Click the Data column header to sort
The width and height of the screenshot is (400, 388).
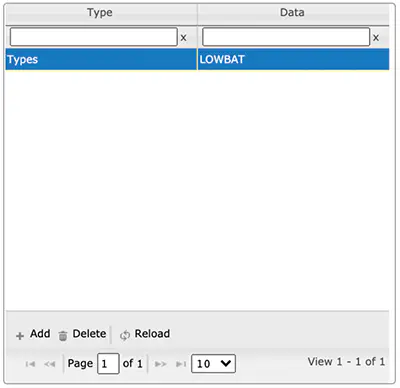[x=293, y=13]
